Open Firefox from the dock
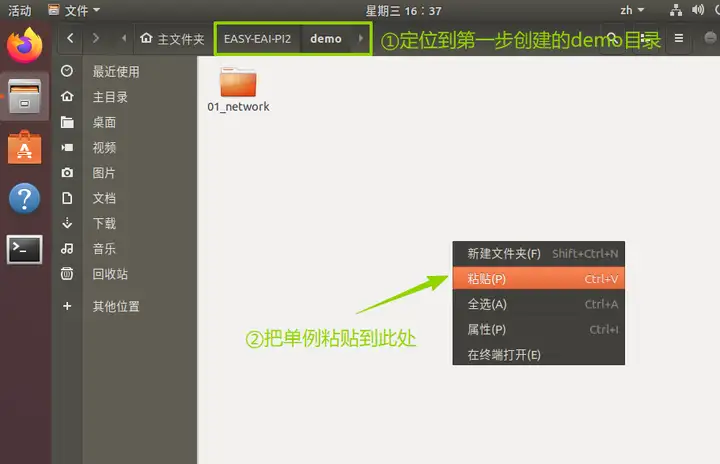This screenshot has width=720, height=464. coord(24,45)
